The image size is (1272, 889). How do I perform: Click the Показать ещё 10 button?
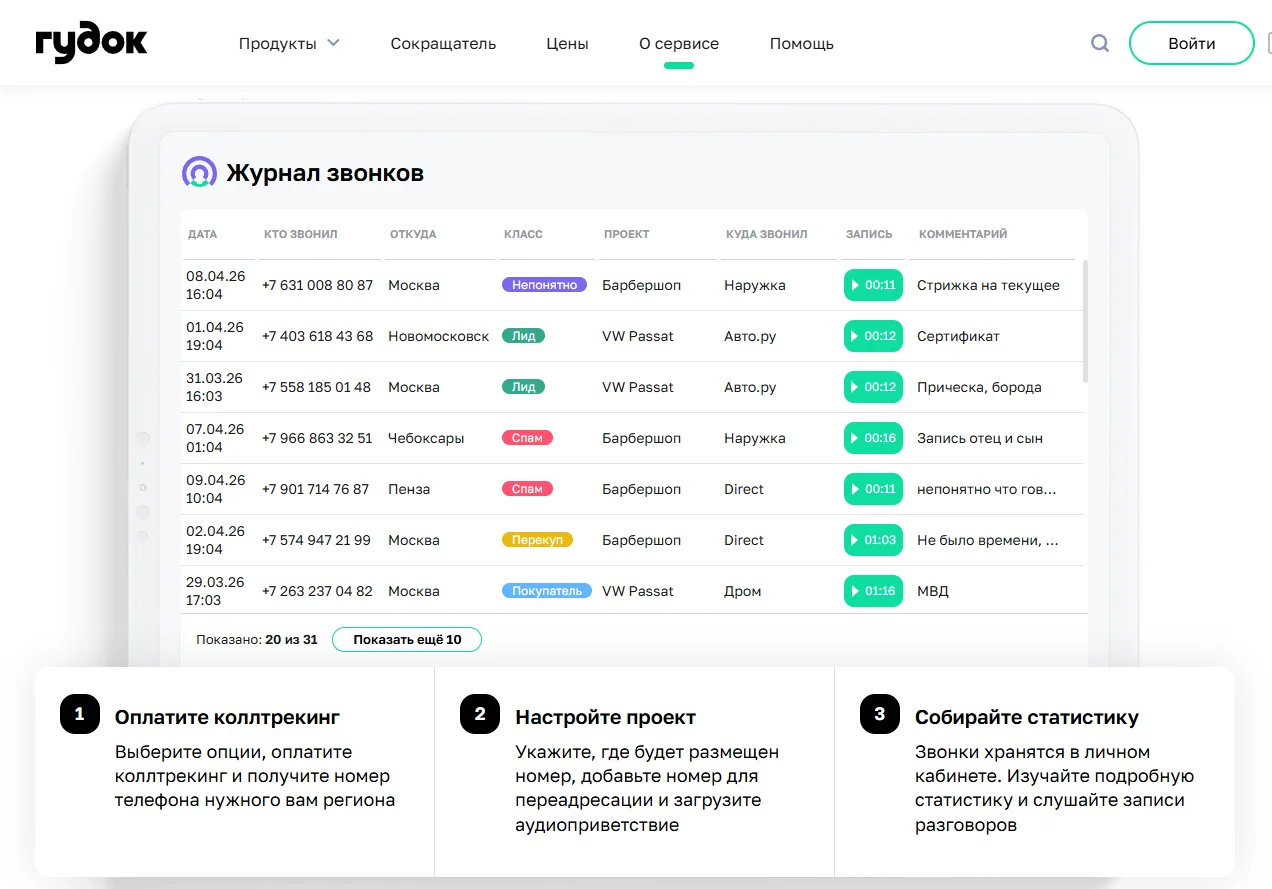(x=407, y=639)
